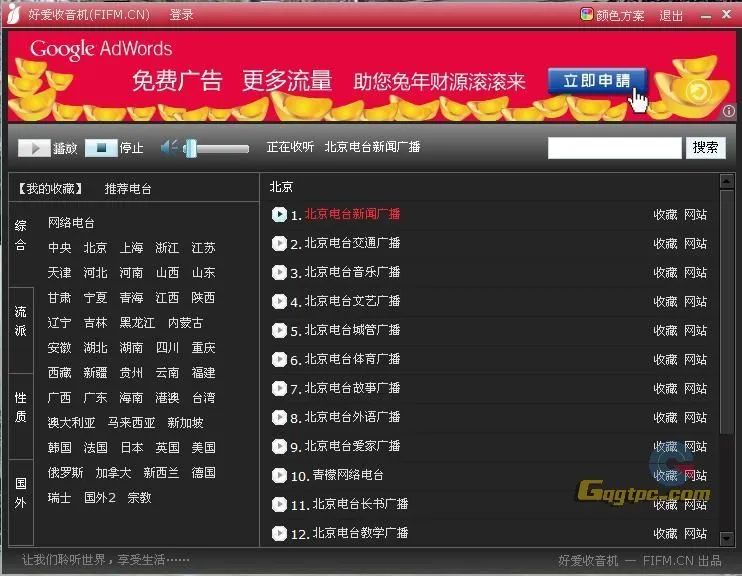The width and height of the screenshot is (742, 576).
Task: Click station name 北京电台外语广播
Action: (353, 417)
